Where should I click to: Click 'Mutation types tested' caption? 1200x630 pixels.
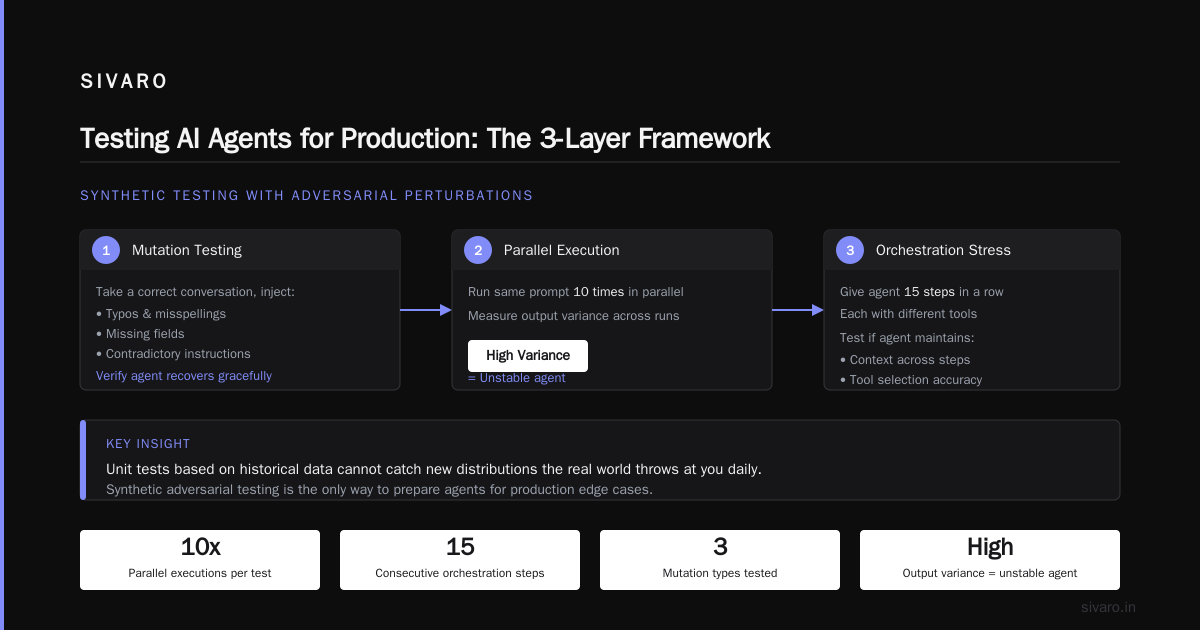pos(720,574)
